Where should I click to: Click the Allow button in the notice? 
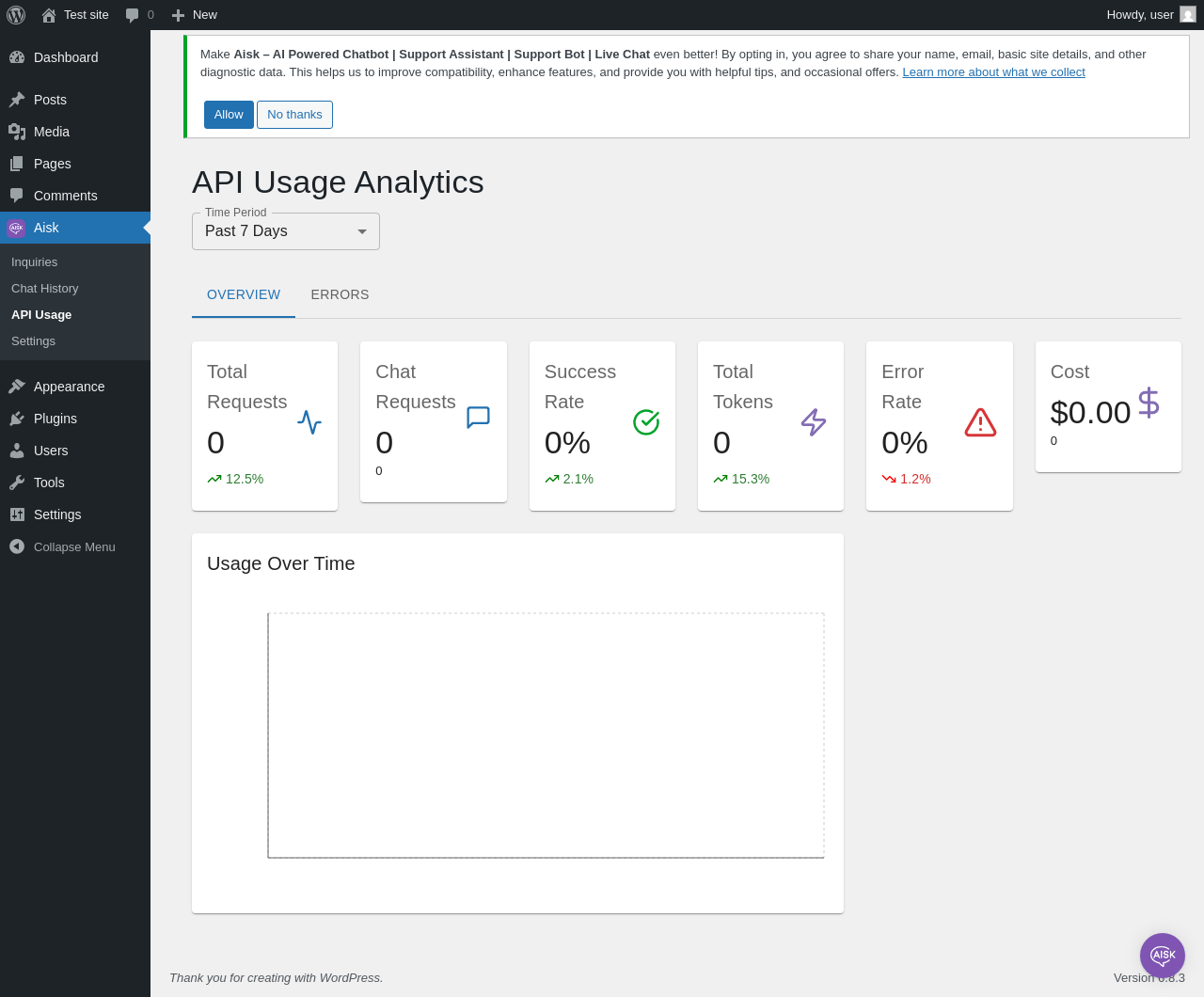[x=229, y=115]
